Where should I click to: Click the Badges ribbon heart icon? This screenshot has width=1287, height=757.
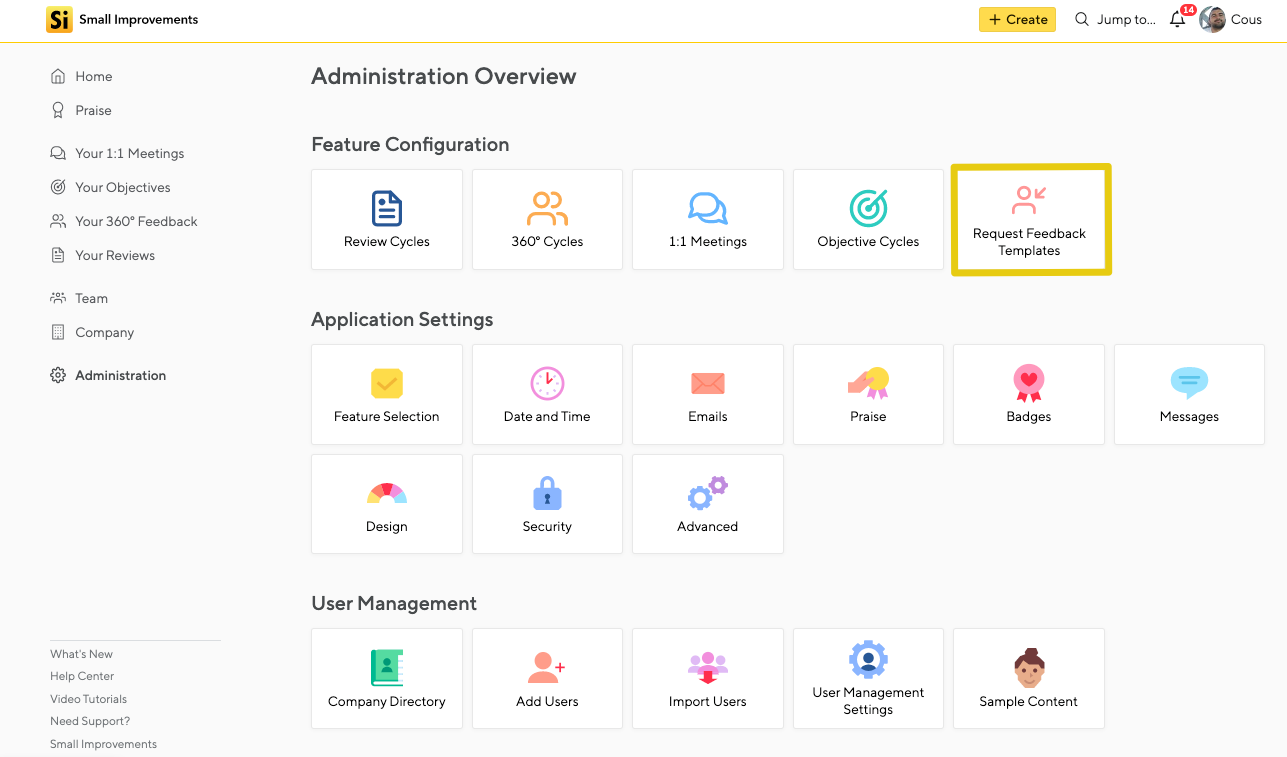pyautogui.click(x=1029, y=384)
